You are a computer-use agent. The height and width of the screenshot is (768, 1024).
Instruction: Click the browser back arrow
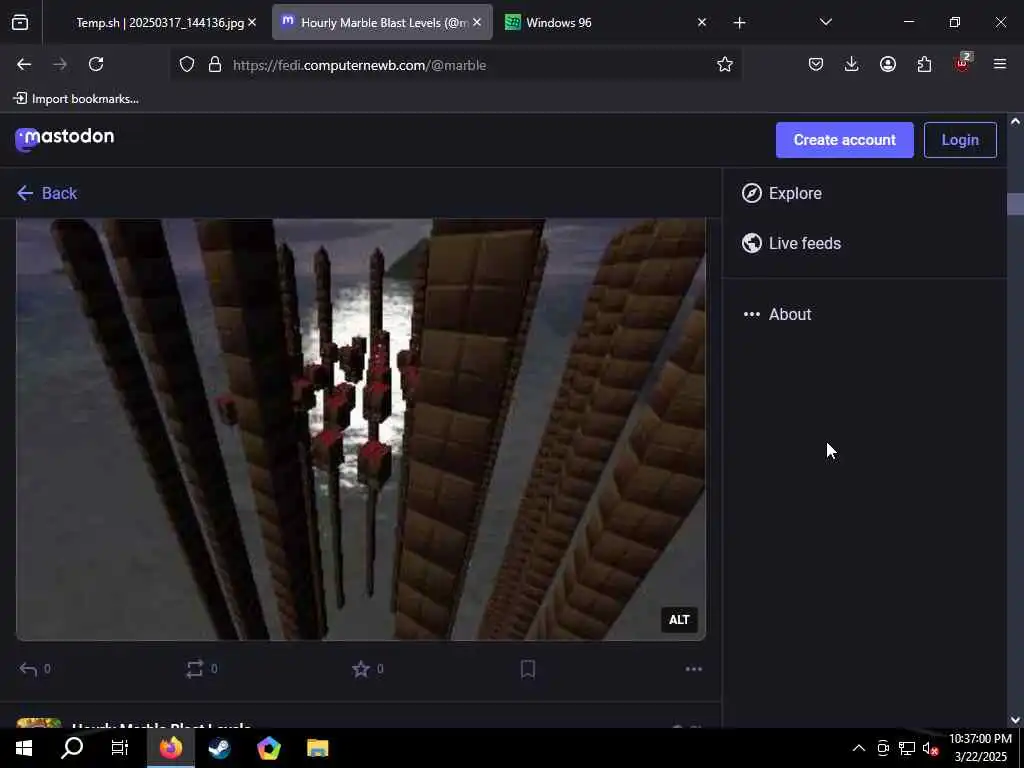24,64
